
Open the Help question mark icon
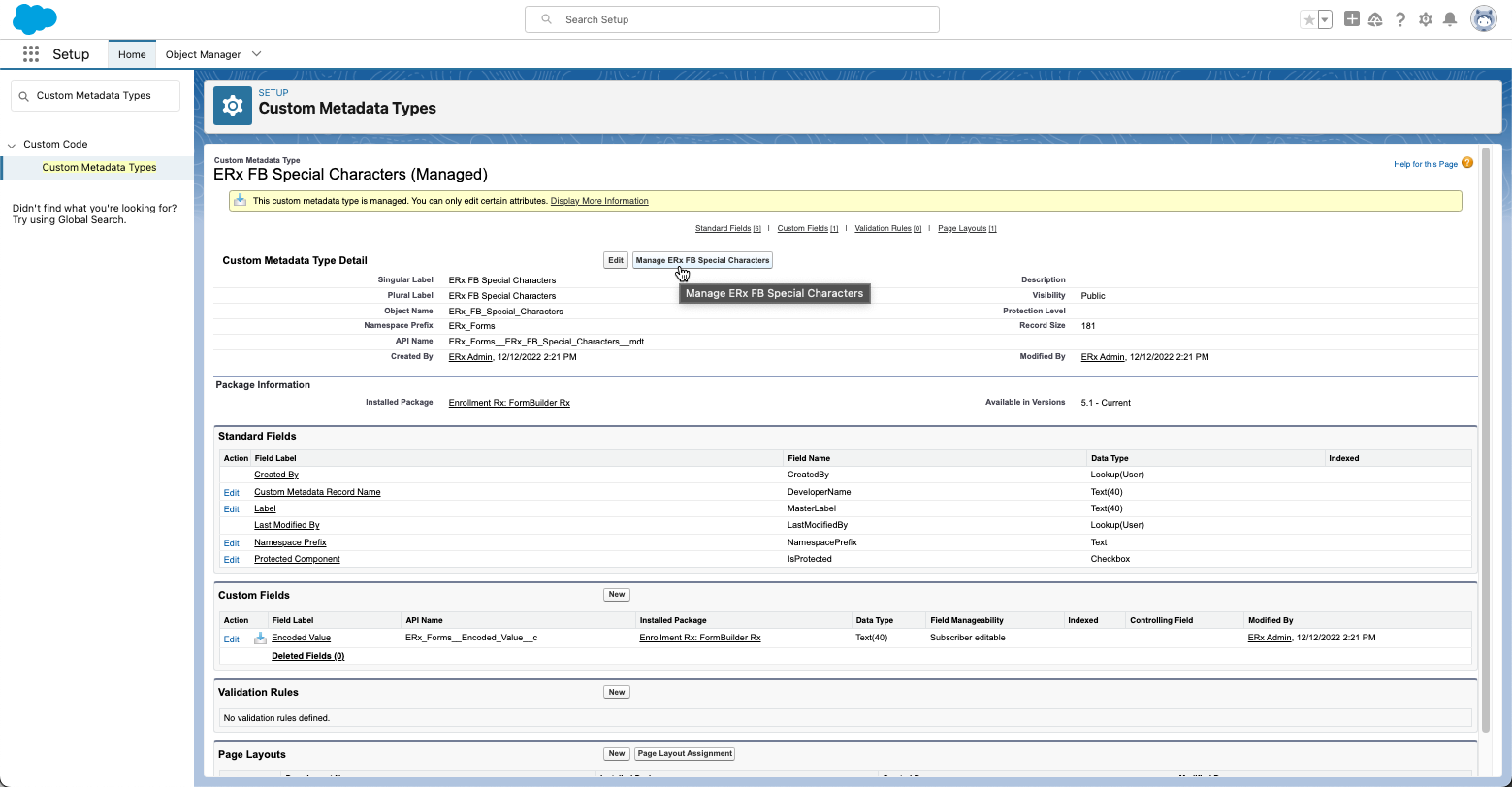(1400, 19)
